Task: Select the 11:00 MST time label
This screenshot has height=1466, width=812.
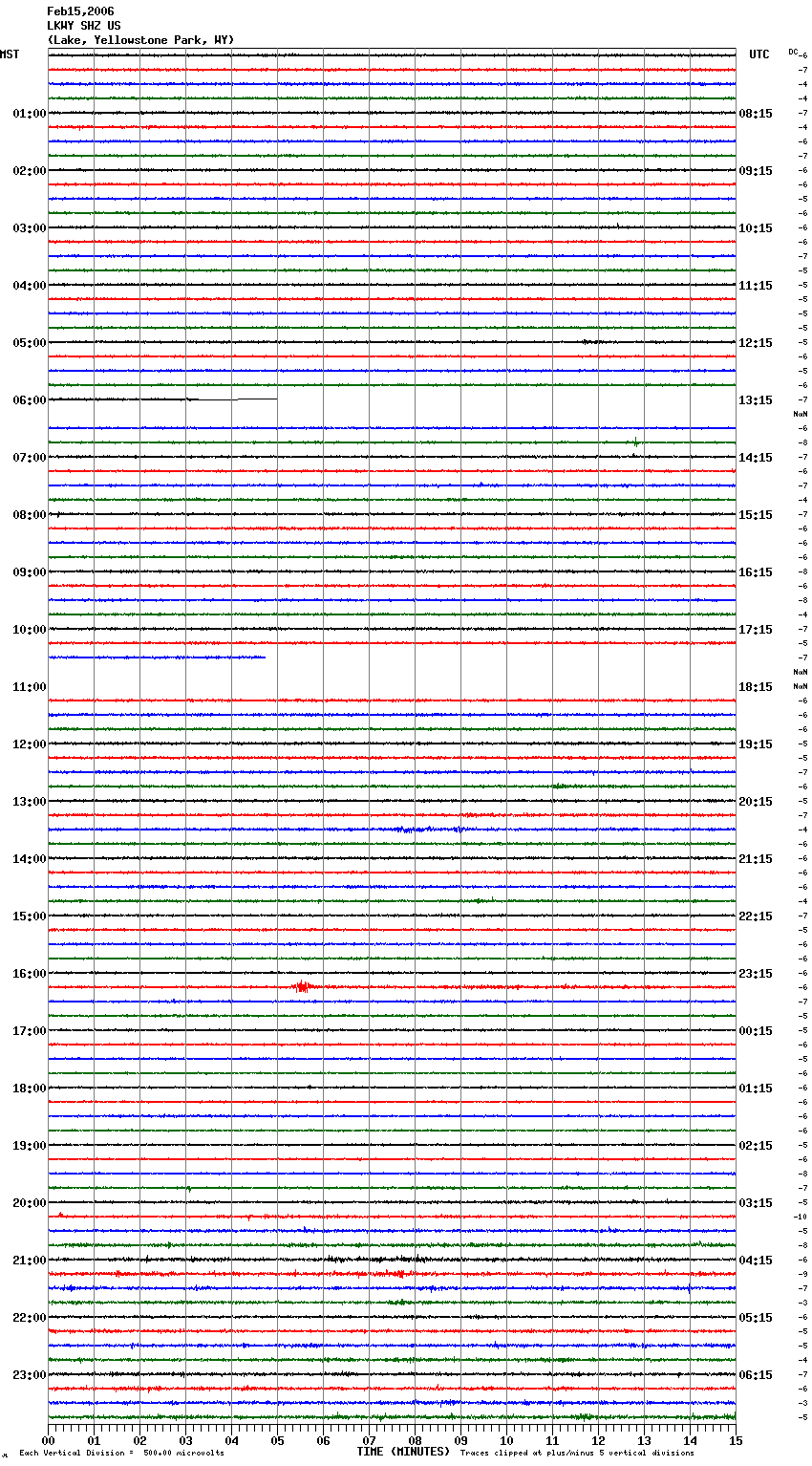Action: [x=30, y=687]
